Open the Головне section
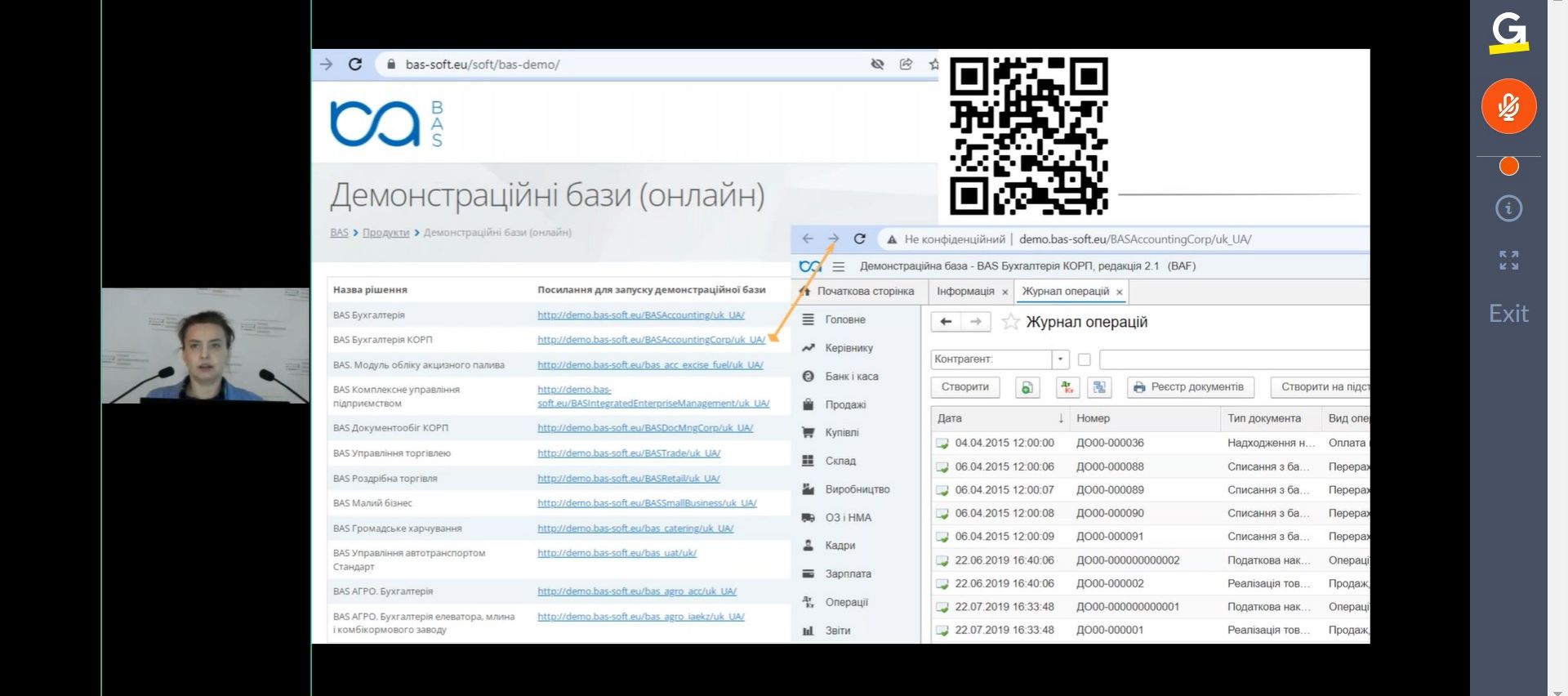The height and width of the screenshot is (696, 1568). coord(844,319)
